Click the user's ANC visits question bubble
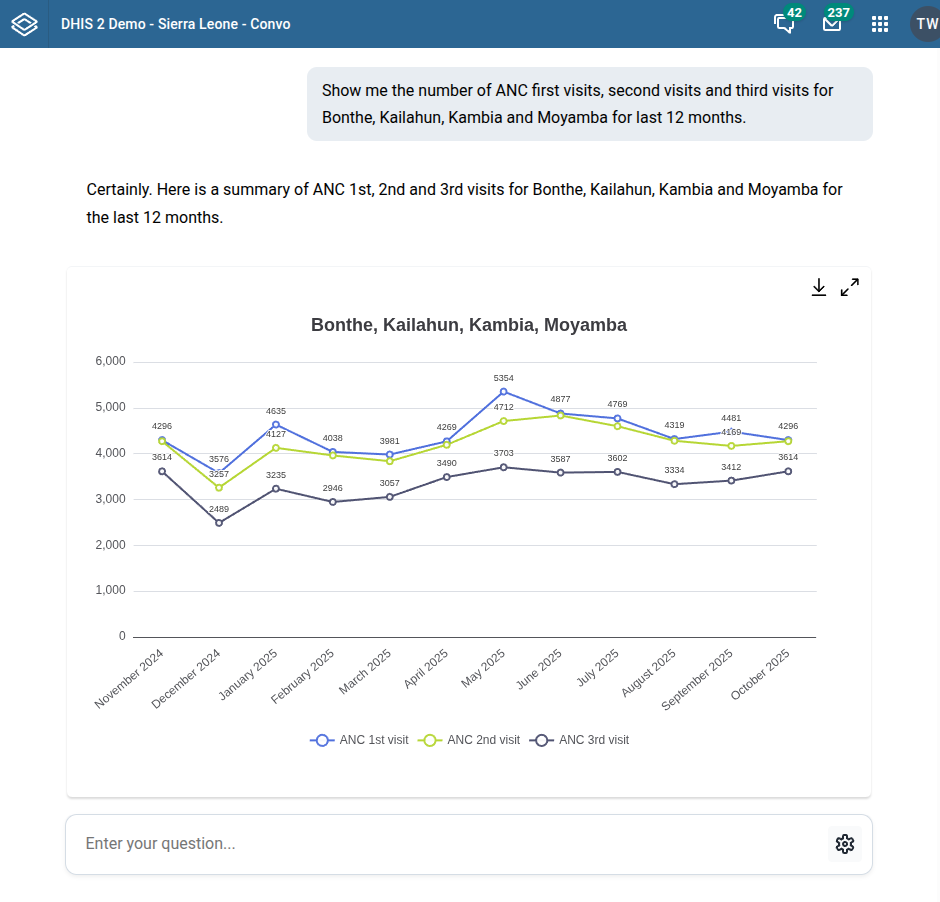The width and height of the screenshot is (940, 902). tap(589, 104)
